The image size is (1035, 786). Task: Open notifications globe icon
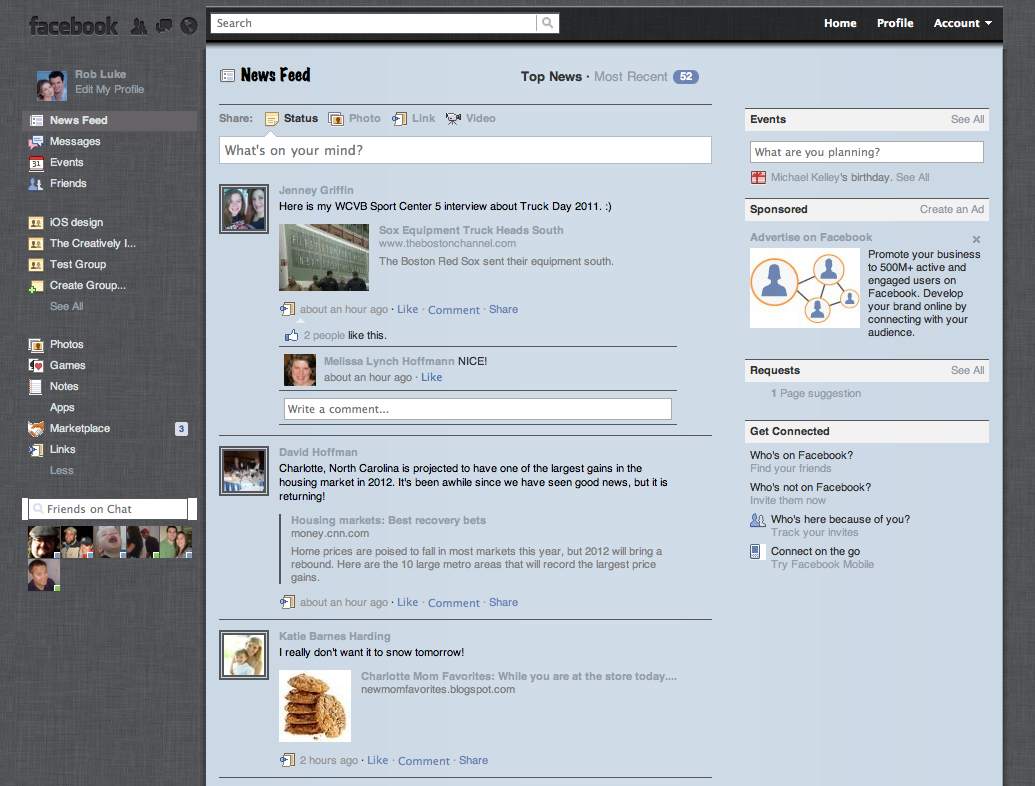188,26
